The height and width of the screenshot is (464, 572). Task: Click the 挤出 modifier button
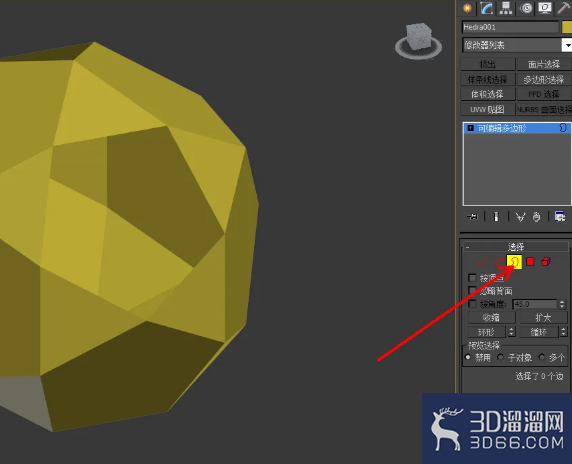[x=488, y=65]
